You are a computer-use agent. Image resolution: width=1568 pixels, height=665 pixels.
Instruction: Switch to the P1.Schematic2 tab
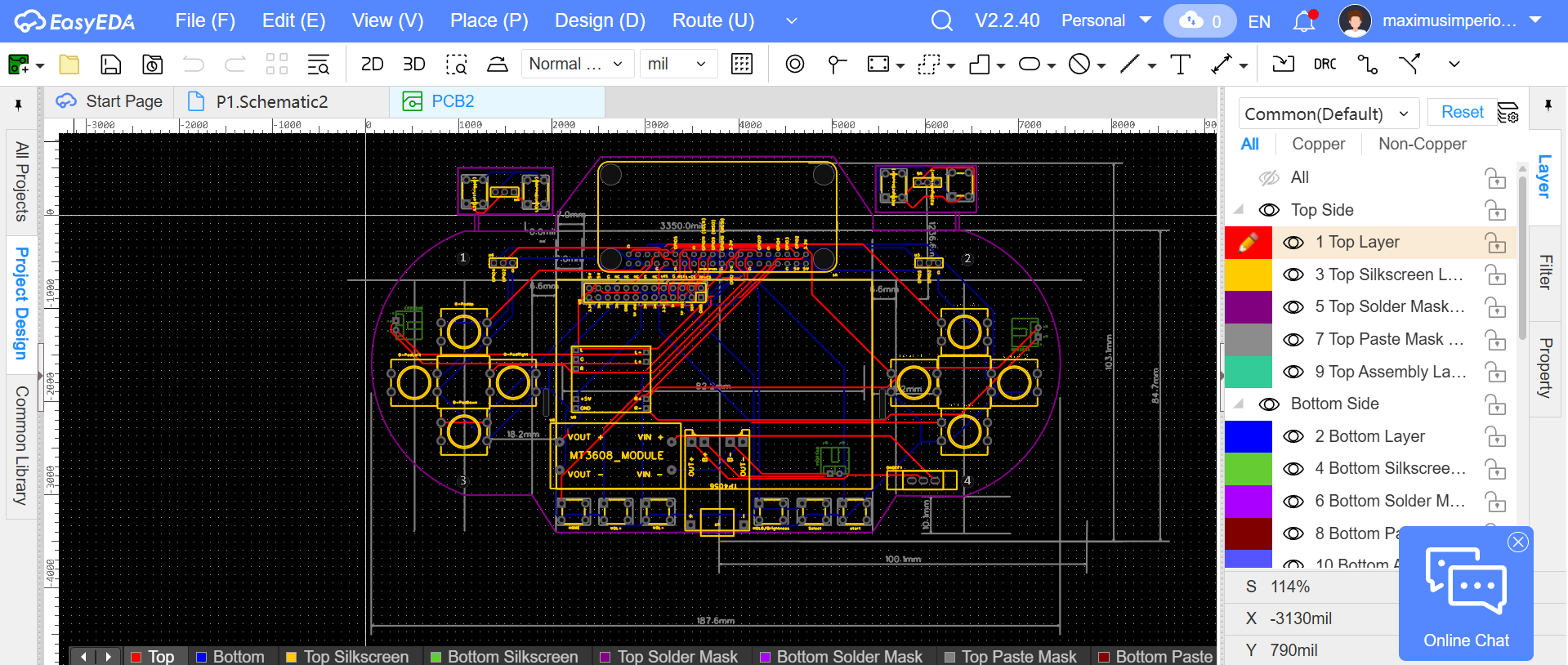pos(271,102)
